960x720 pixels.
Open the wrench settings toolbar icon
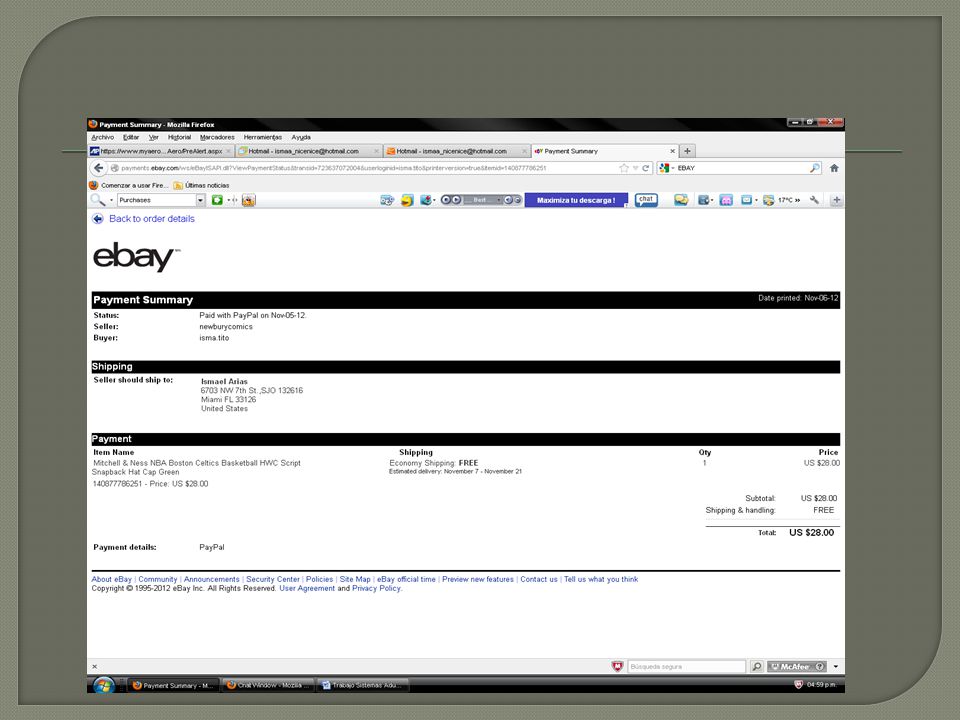[x=814, y=200]
